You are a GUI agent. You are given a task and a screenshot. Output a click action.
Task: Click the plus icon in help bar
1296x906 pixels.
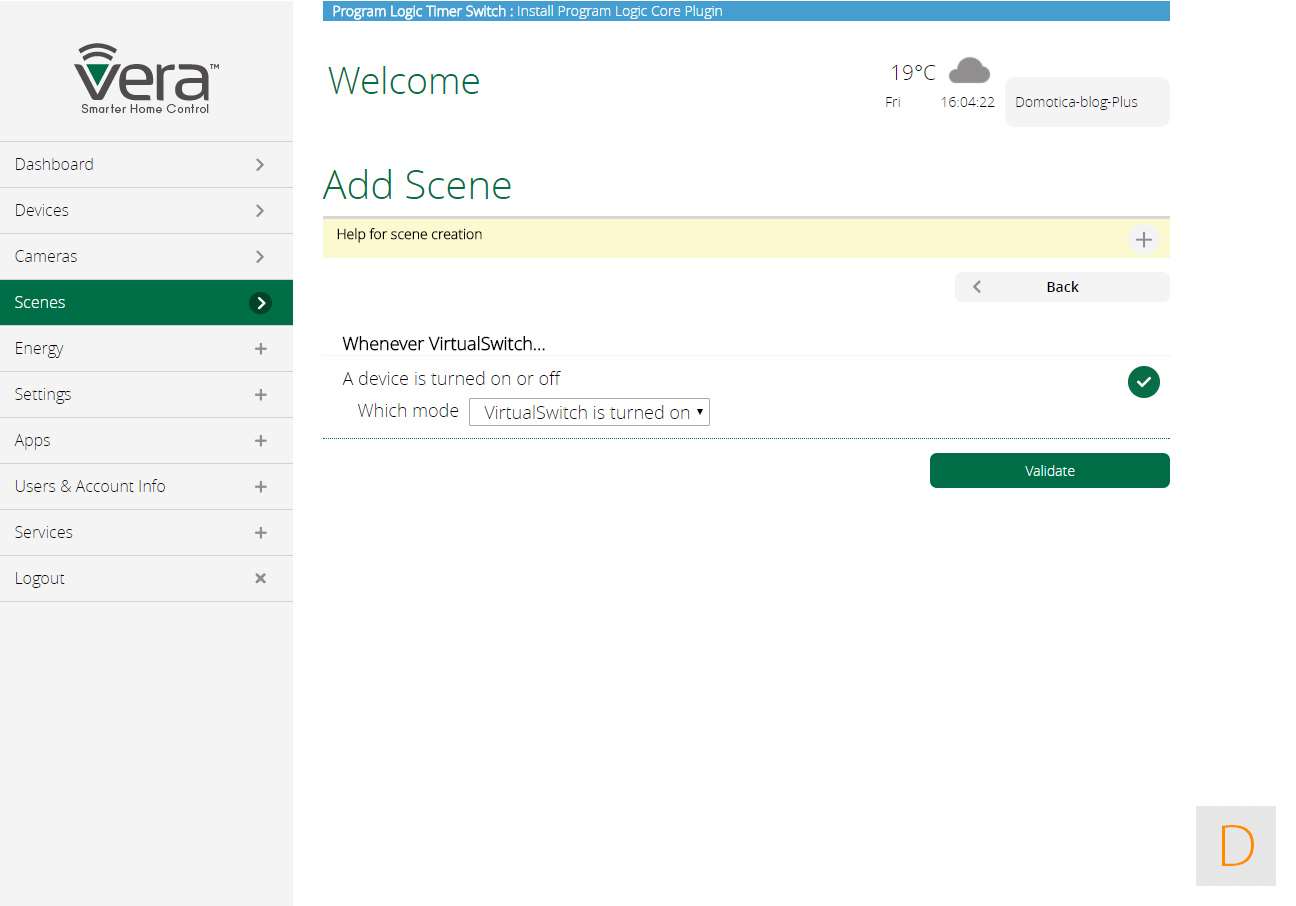[x=1143, y=240]
